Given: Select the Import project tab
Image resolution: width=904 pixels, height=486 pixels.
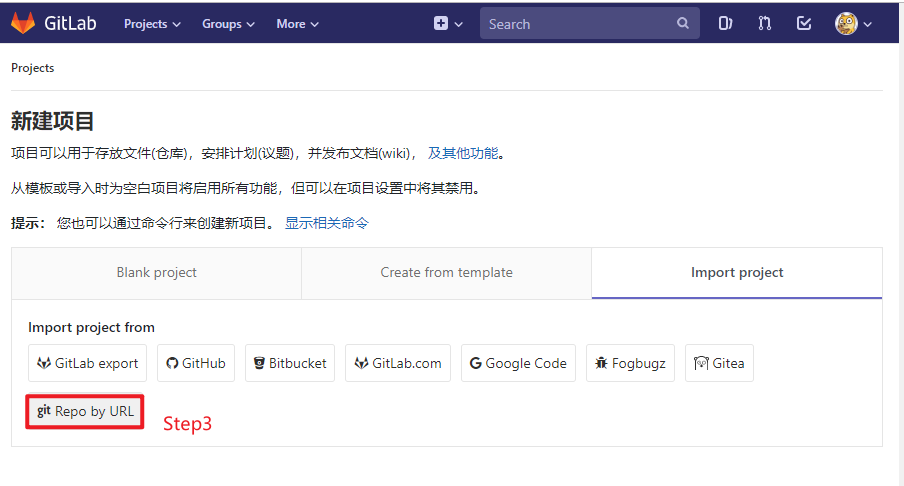Looking at the screenshot, I should (x=737, y=273).
